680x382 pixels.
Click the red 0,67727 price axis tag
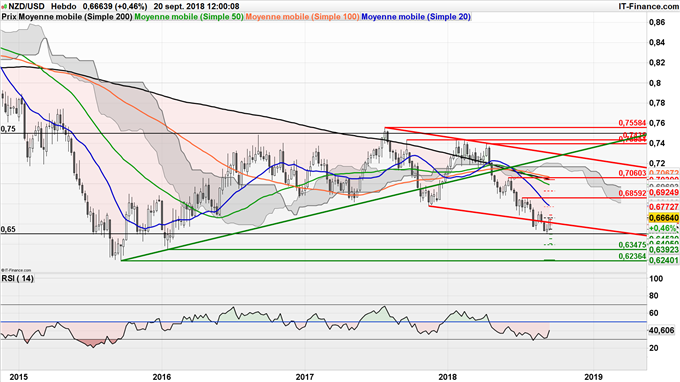663,207
